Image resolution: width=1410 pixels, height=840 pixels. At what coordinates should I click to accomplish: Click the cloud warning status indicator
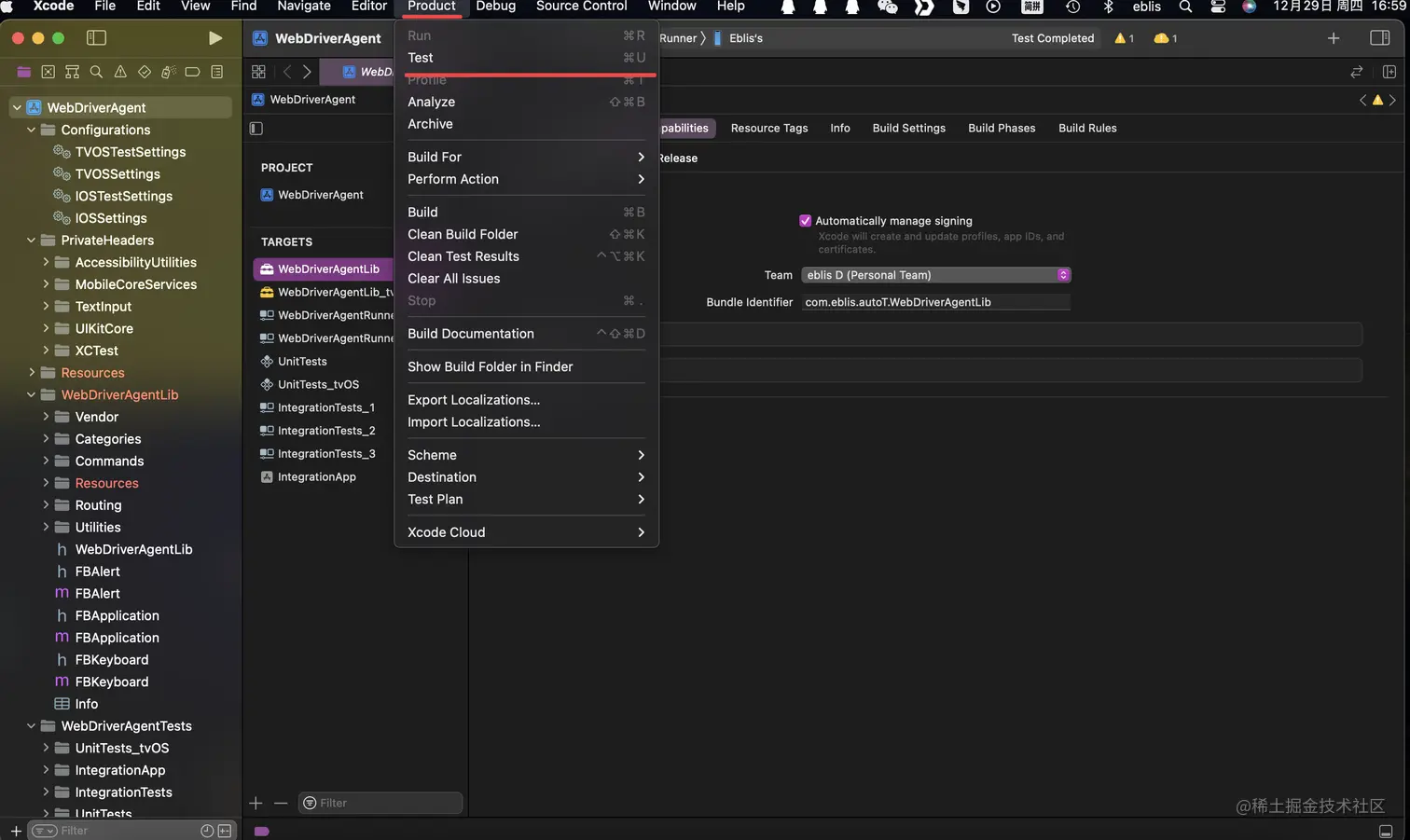(1166, 38)
